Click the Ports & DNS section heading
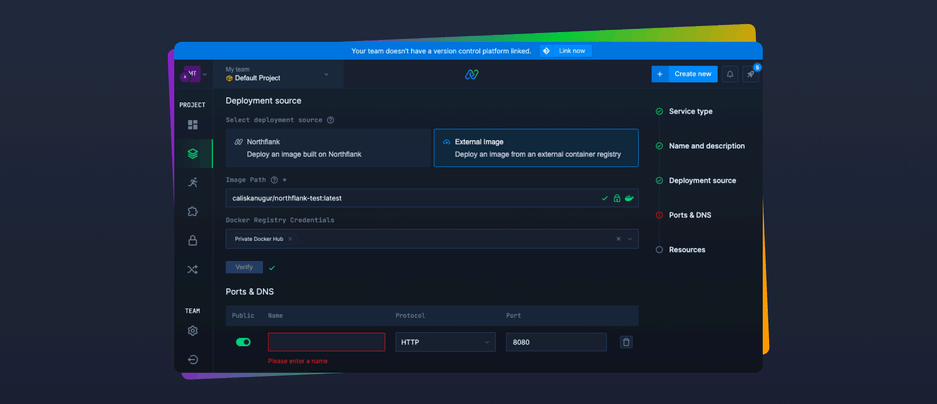This screenshot has width=937, height=404. click(x=250, y=292)
